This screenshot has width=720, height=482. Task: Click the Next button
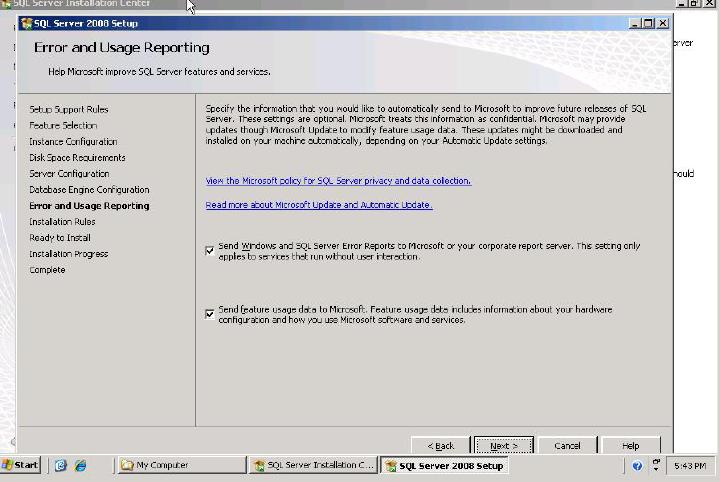click(x=504, y=446)
